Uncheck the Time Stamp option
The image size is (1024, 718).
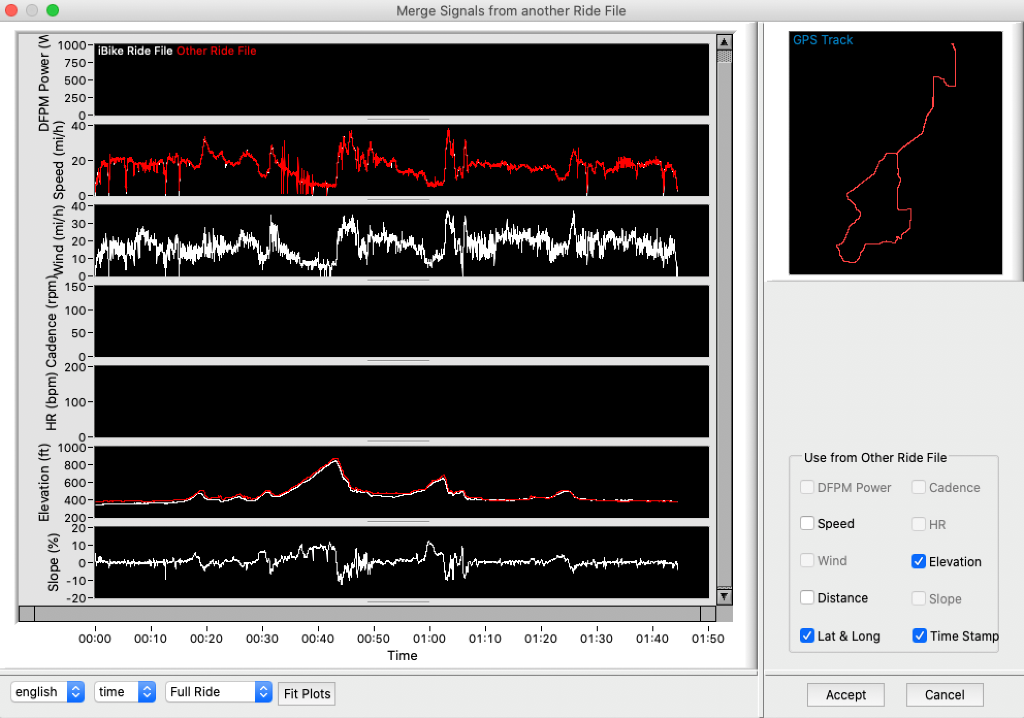[x=919, y=636]
